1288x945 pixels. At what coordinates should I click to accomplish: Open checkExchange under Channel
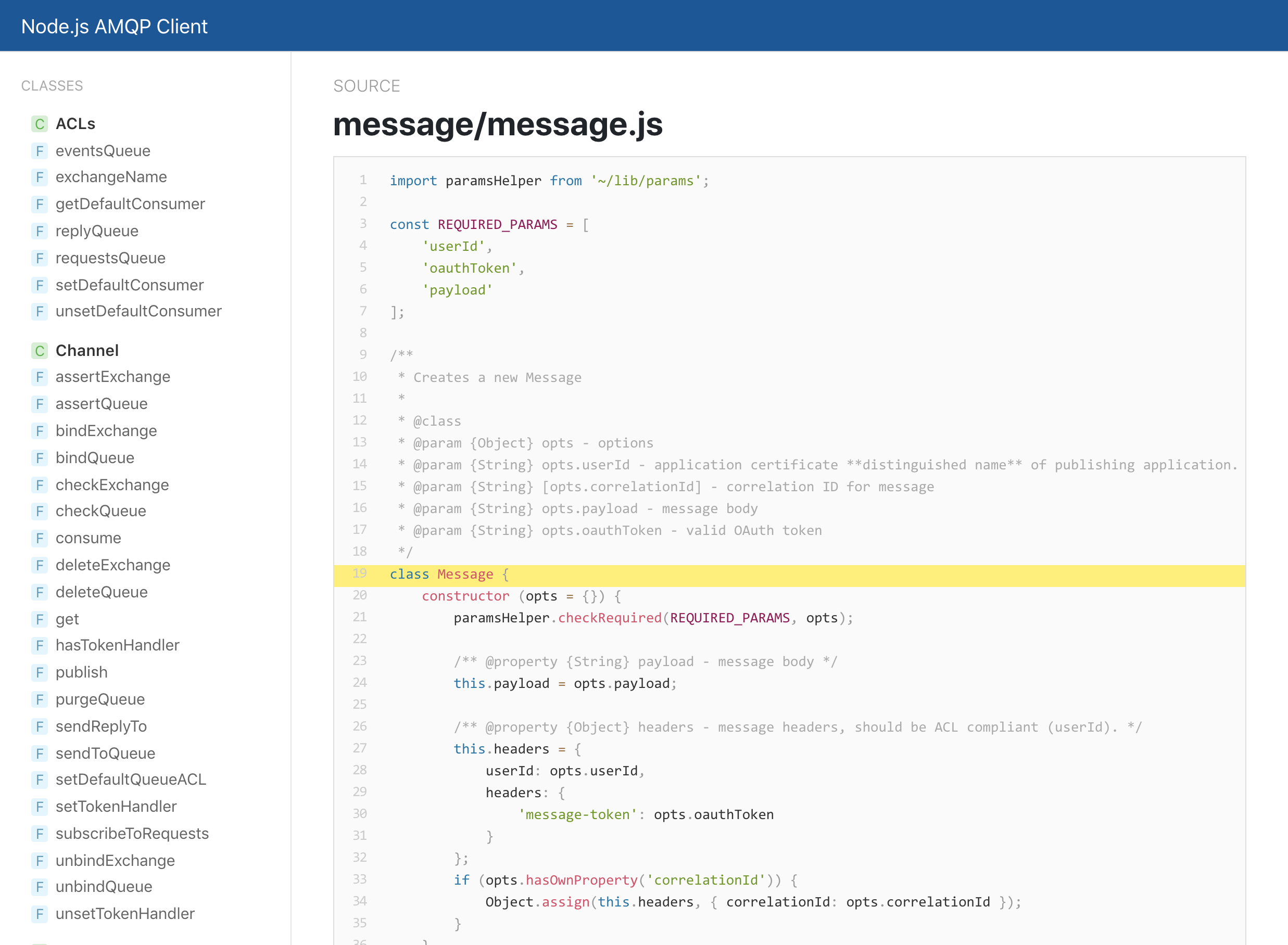[x=112, y=484]
